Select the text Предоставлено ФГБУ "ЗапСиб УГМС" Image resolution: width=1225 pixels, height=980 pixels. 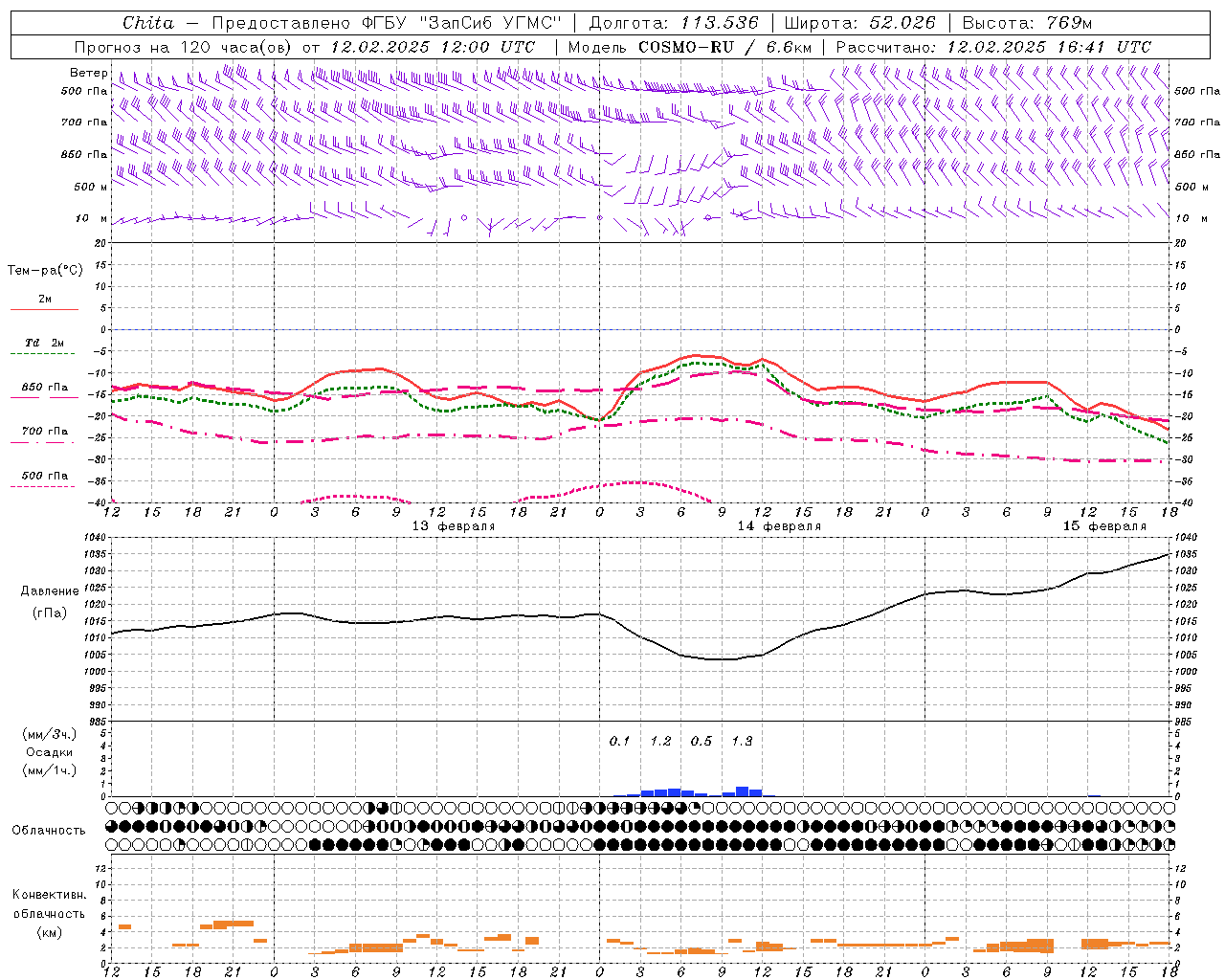coord(386,23)
